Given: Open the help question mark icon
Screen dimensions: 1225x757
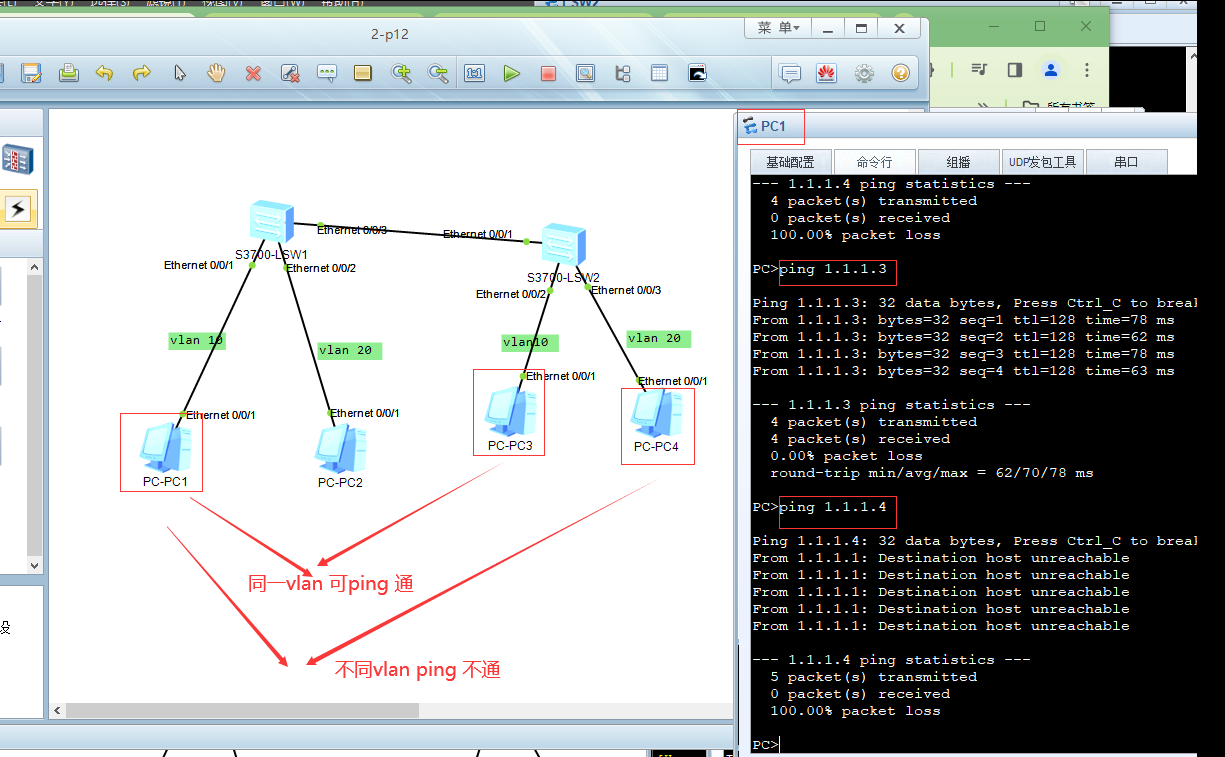Looking at the screenshot, I should click(x=900, y=73).
